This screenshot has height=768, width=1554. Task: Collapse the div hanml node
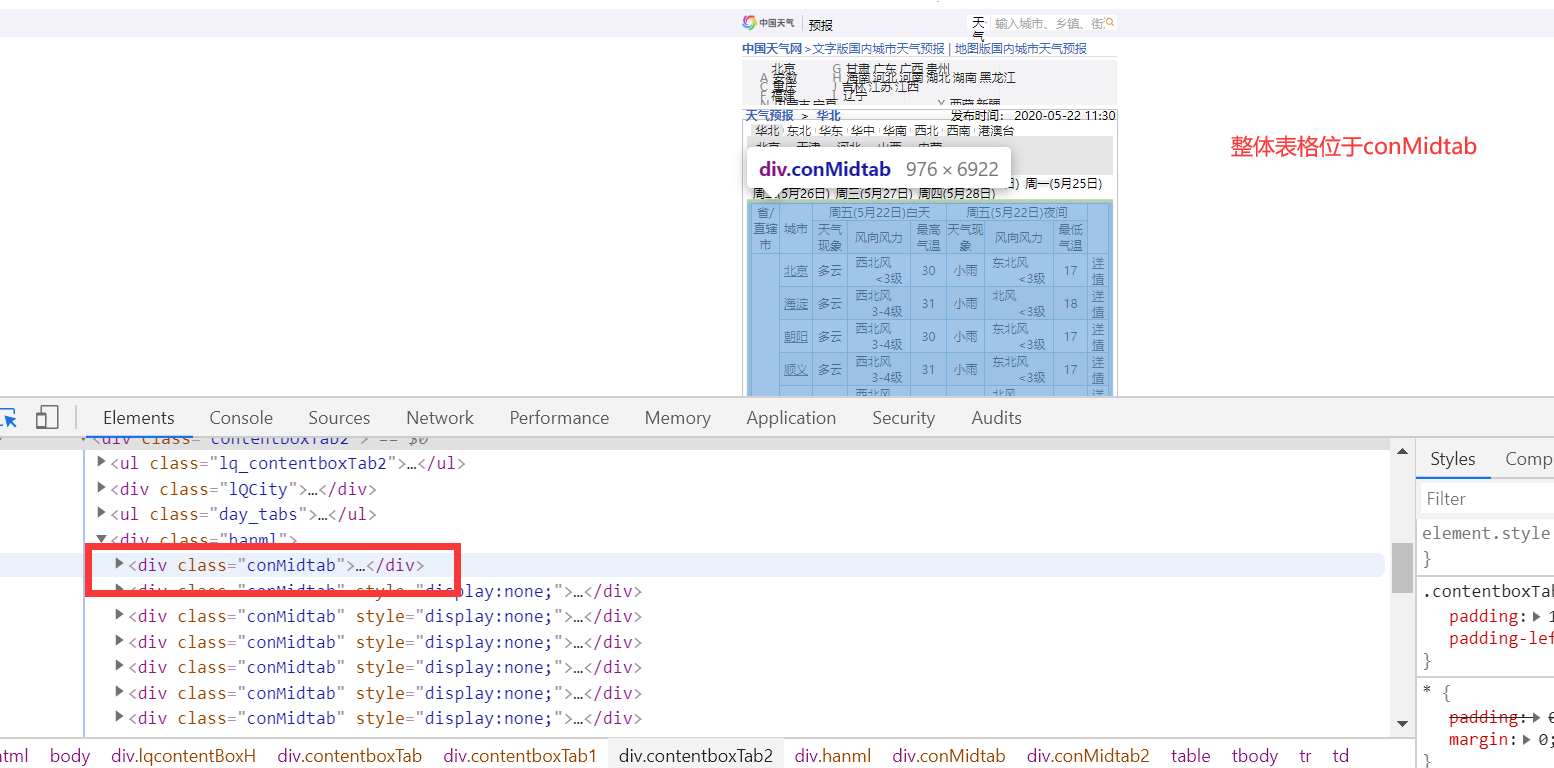[103, 539]
